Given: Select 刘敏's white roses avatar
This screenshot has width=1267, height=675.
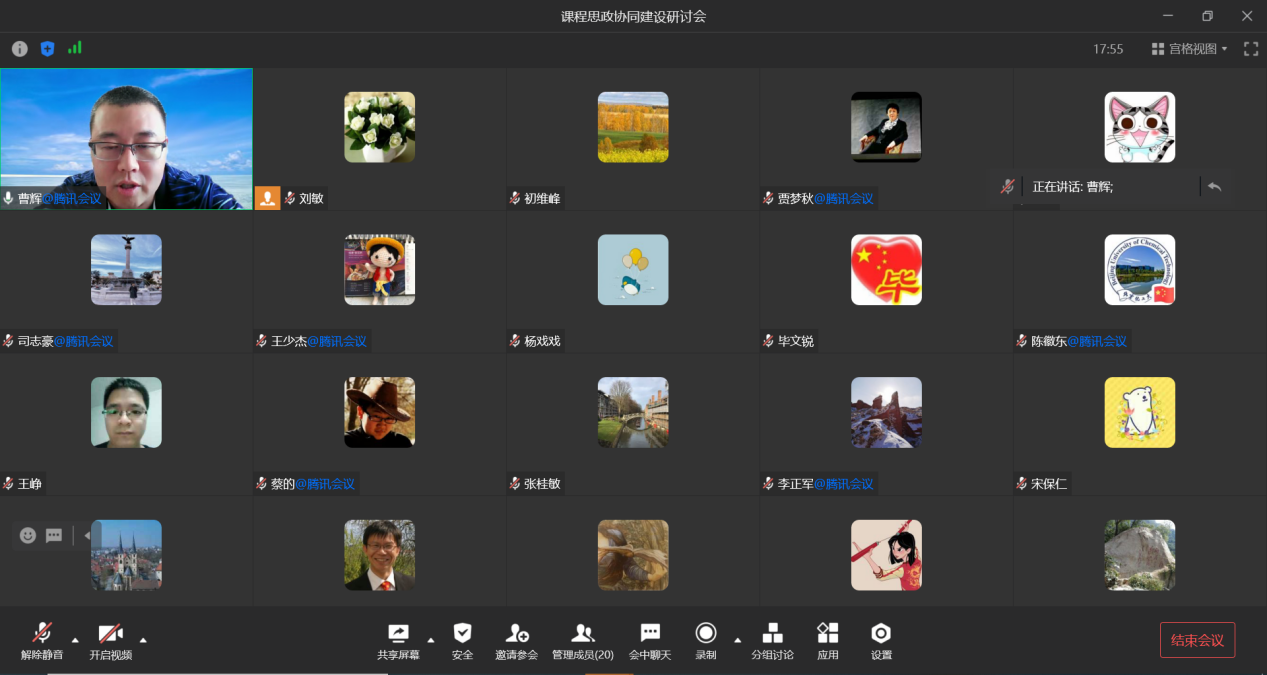Looking at the screenshot, I should (380, 127).
